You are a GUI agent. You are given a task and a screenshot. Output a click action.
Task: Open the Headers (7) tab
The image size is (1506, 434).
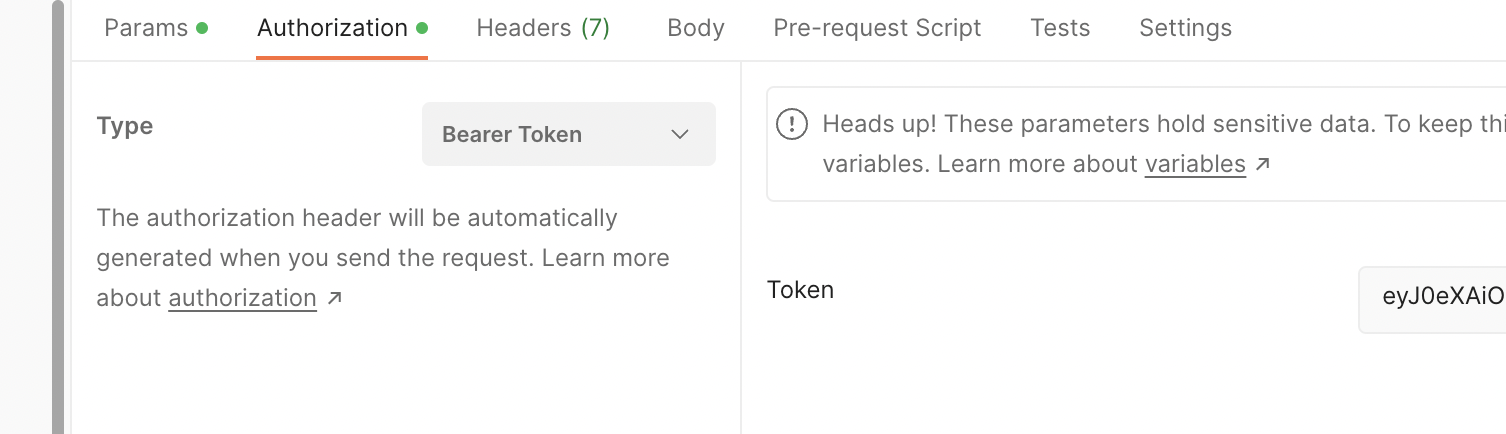pos(543,28)
